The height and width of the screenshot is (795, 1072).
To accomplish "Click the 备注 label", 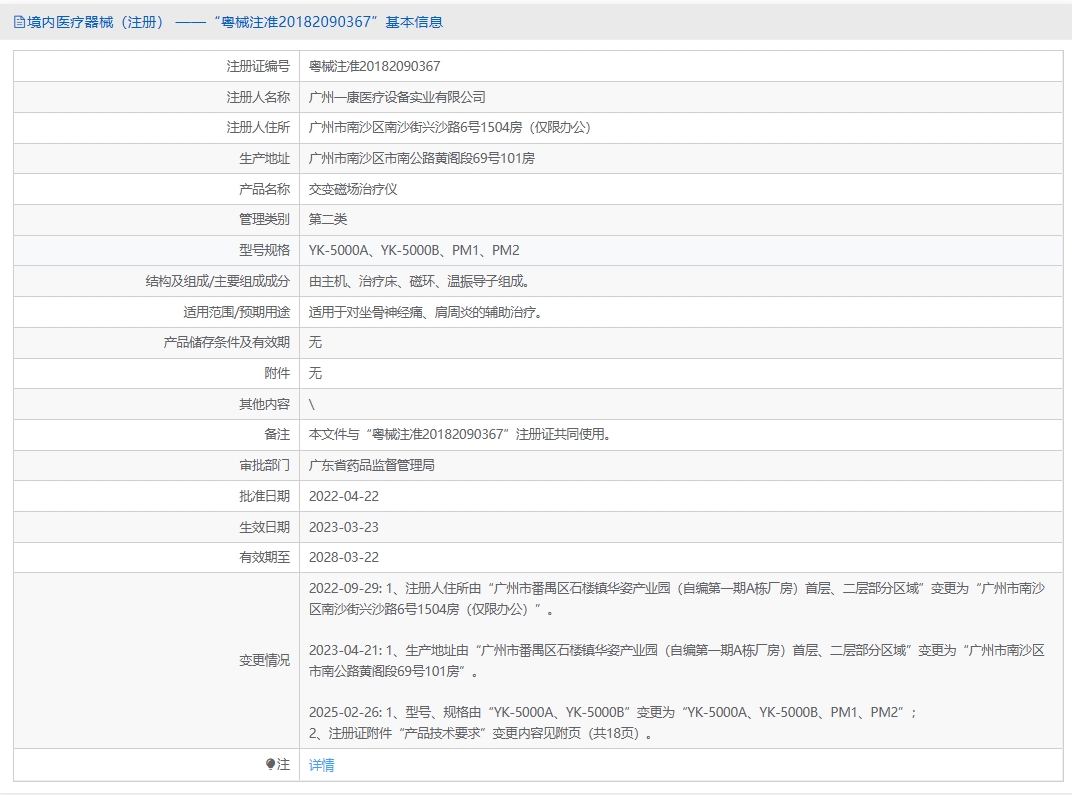I will 277,435.
